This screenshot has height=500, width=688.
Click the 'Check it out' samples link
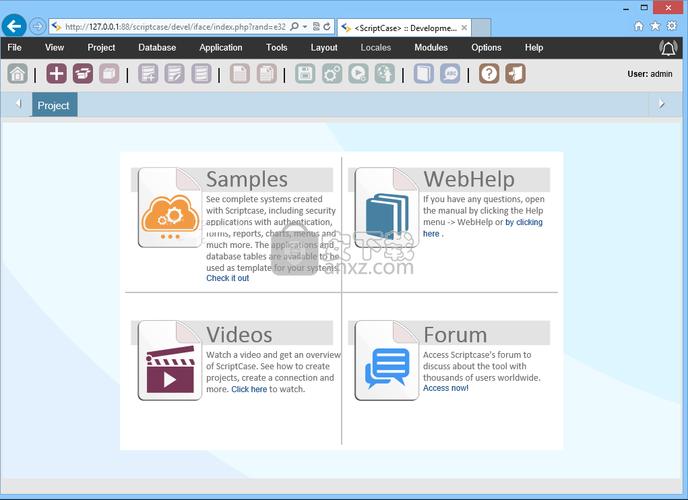click(x=228, y=278)
